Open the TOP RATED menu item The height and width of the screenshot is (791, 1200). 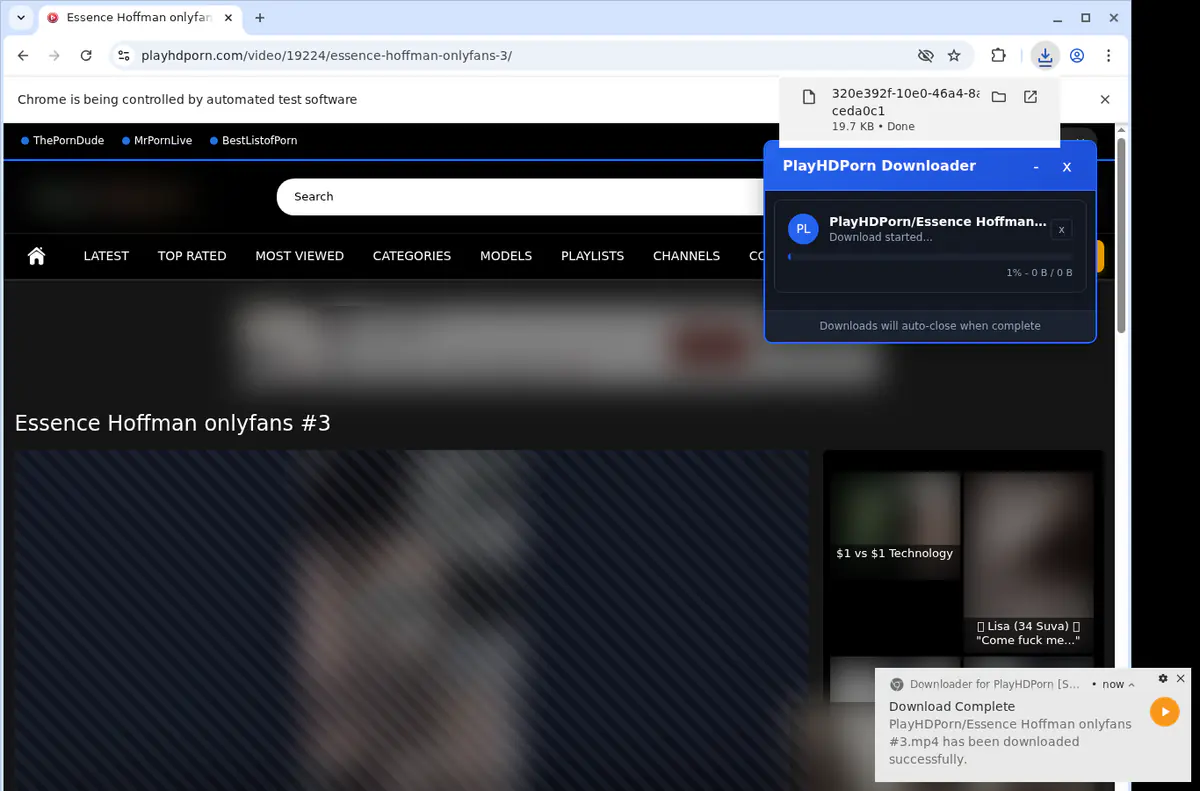click(x=192, y=256)
